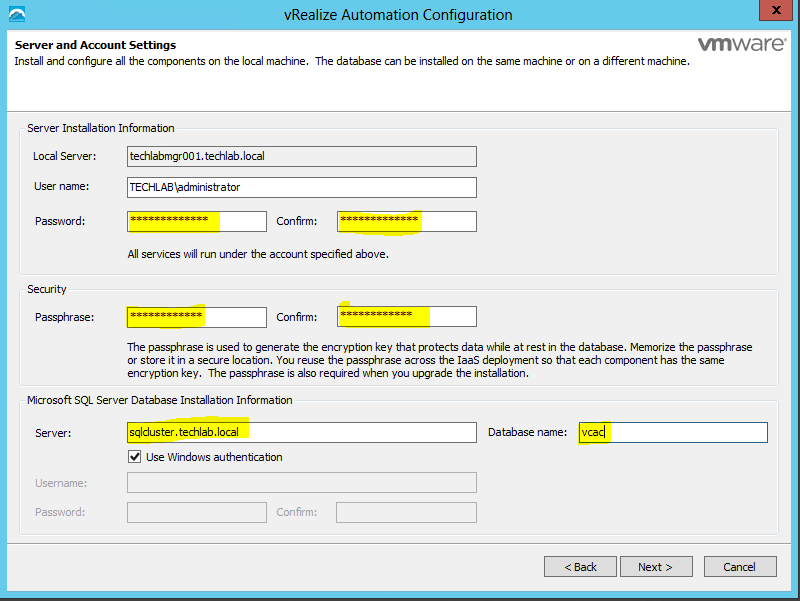Image resolution: width=800 pixels, height=601 pixels.
Task: Click the Microsoft SQL Server Database Installation Information label
Action: 160,400
